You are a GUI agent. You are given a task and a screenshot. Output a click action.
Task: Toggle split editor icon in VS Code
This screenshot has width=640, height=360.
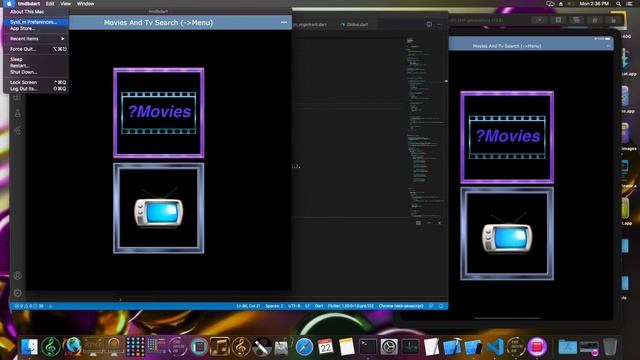click(x=429, y=24)
